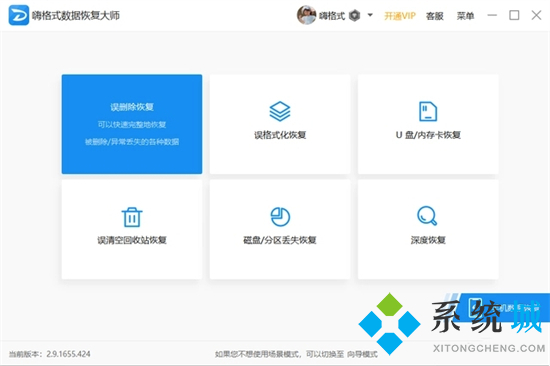Image resolution: width=550 pixels, height=366 pixels.
Task: Click the layers icon for 误格式化恢复
Action: 280,111
